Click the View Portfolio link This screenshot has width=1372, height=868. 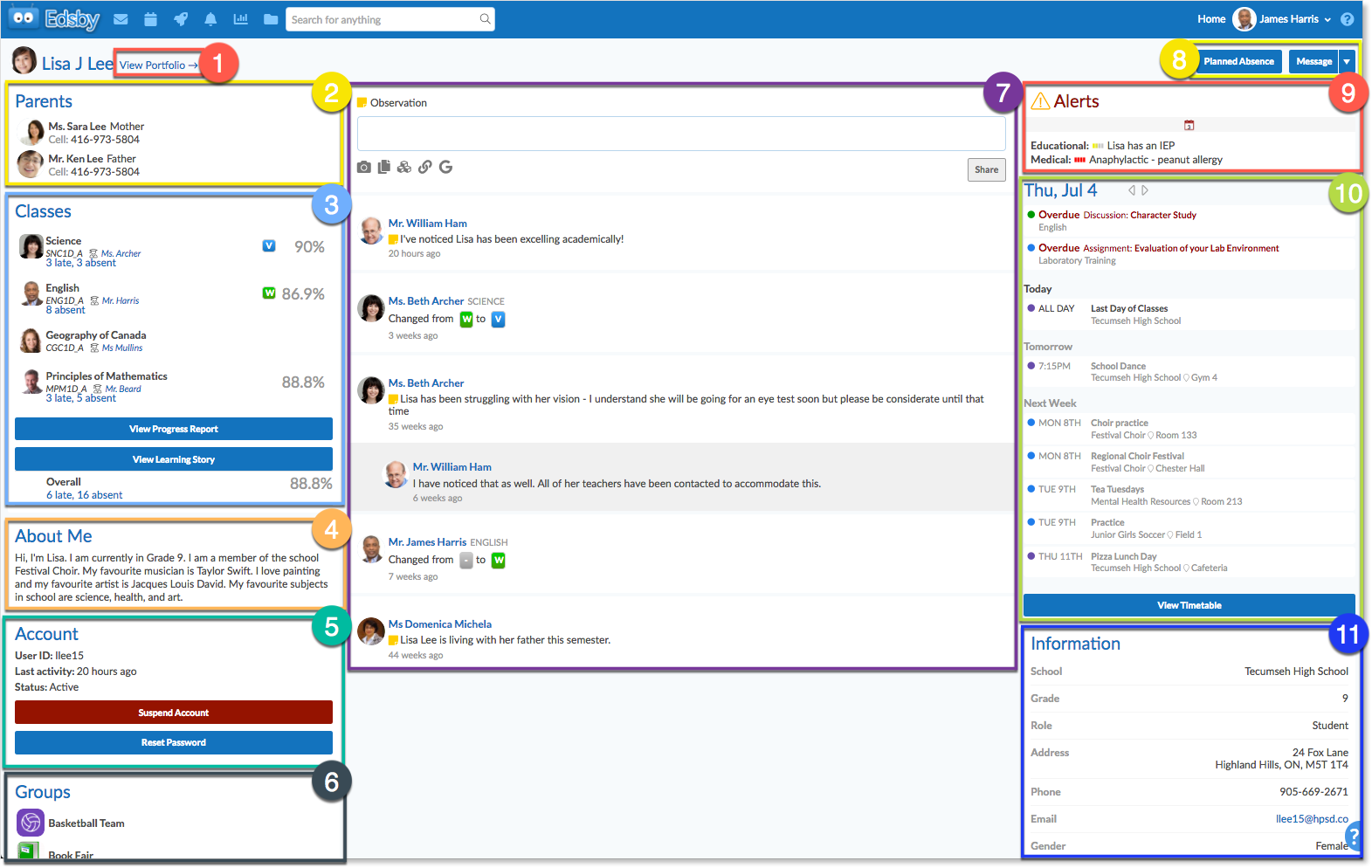[x=158, y=65]
